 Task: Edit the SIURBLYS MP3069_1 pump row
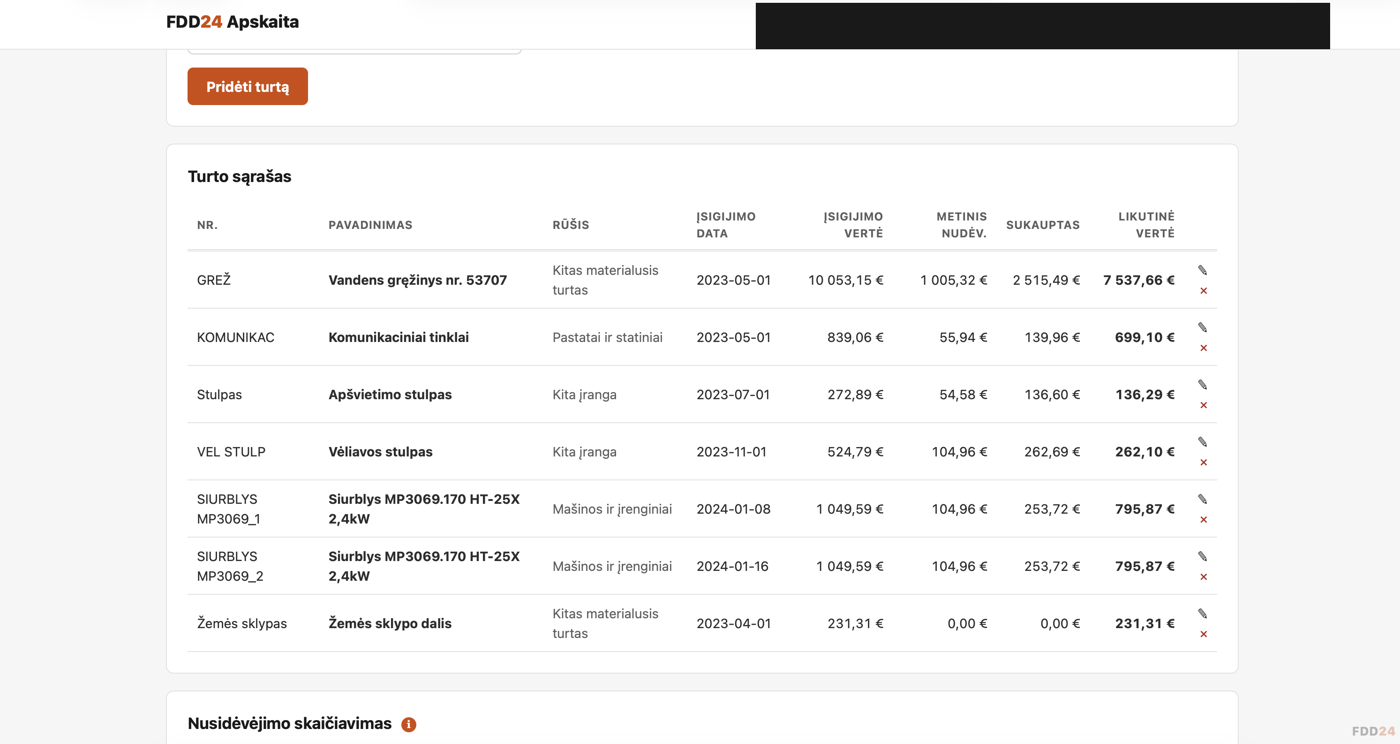click(x=1203, y=498)
